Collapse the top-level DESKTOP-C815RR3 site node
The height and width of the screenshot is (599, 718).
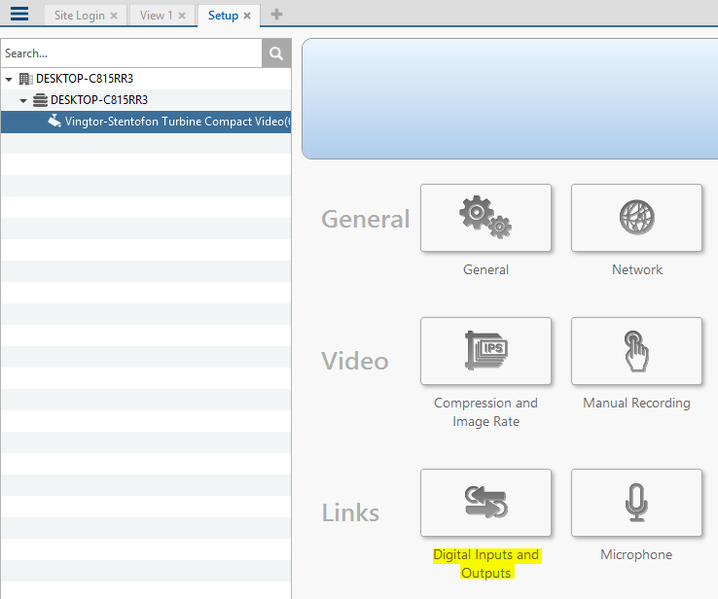pyautogui.click(x=9, y=79)
